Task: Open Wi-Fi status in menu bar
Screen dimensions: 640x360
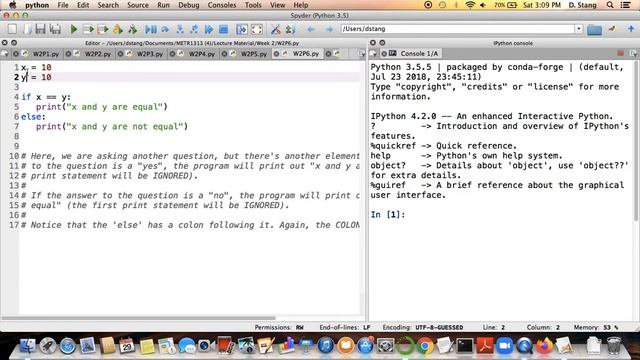Action: click(470, 5)
